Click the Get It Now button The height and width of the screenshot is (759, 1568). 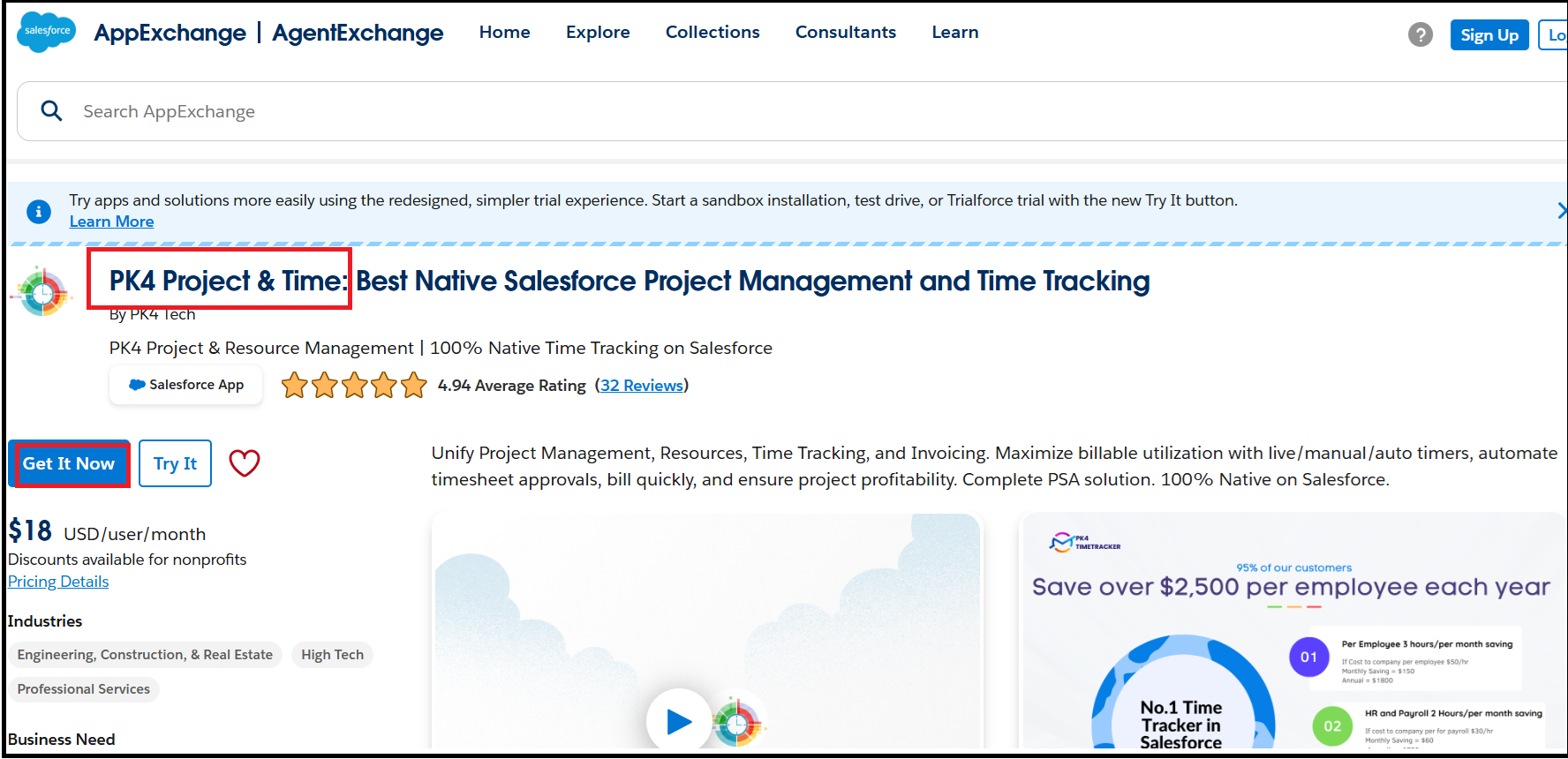(x=69, y=463)
